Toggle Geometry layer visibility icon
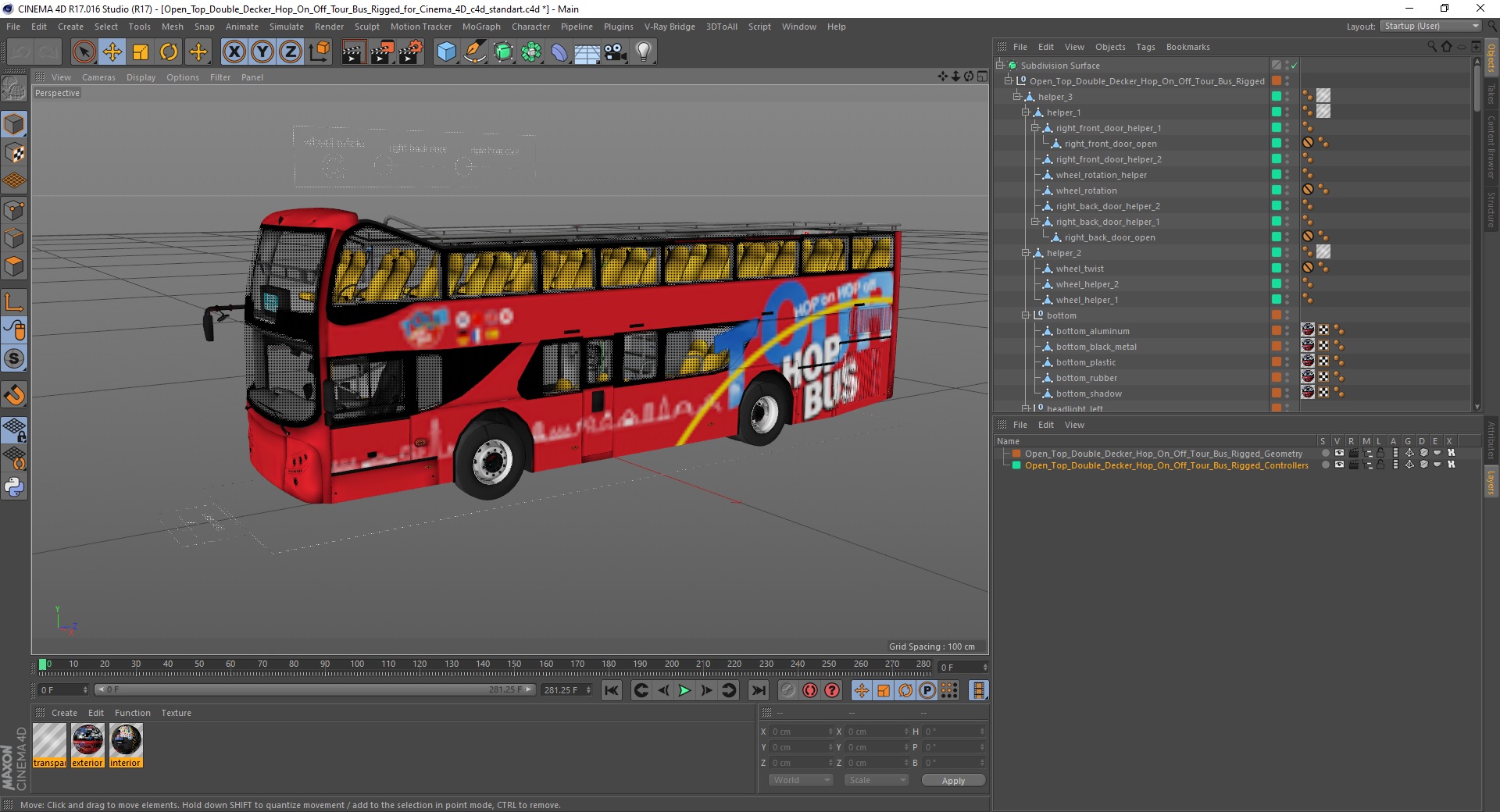 [1339, 454]
